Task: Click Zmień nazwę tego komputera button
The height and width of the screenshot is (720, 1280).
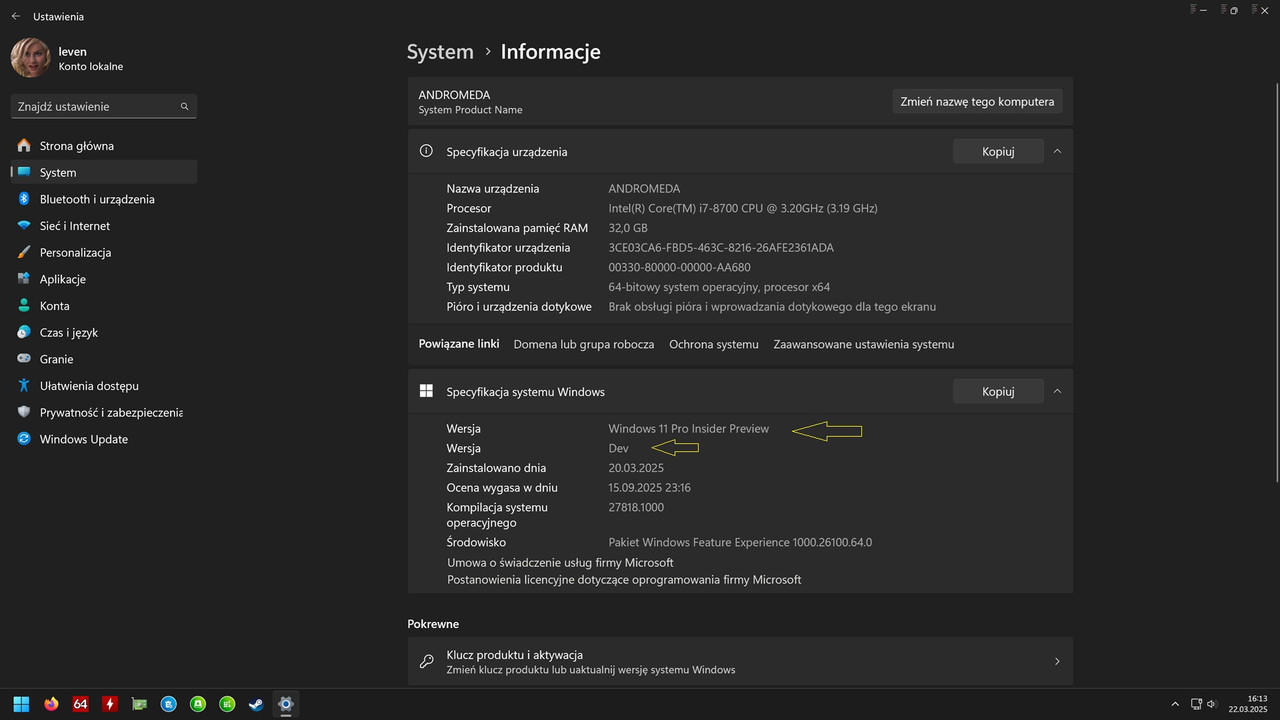Action: point(977,101)
